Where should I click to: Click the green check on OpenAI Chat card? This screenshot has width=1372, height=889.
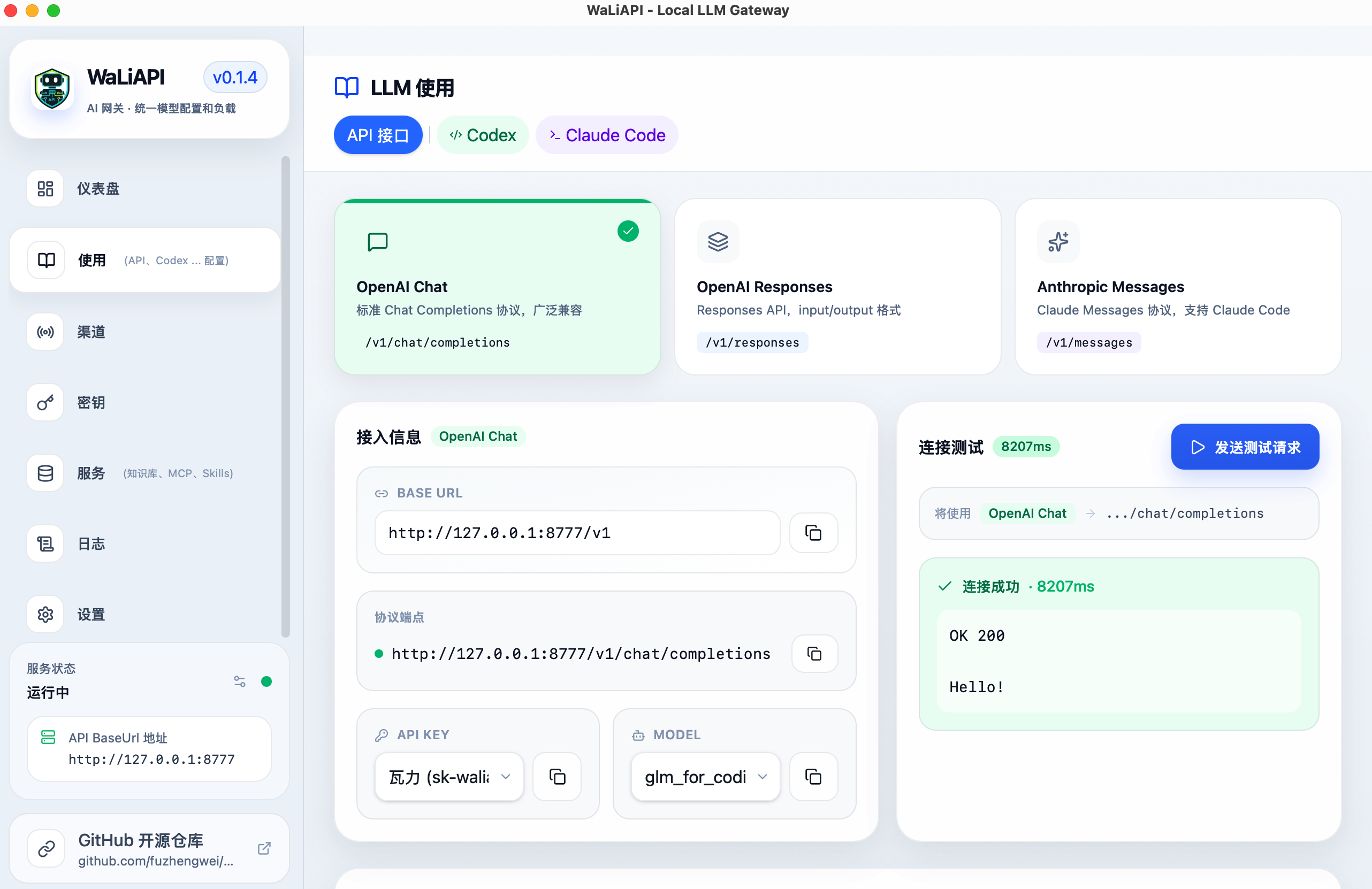click(628, 231)
